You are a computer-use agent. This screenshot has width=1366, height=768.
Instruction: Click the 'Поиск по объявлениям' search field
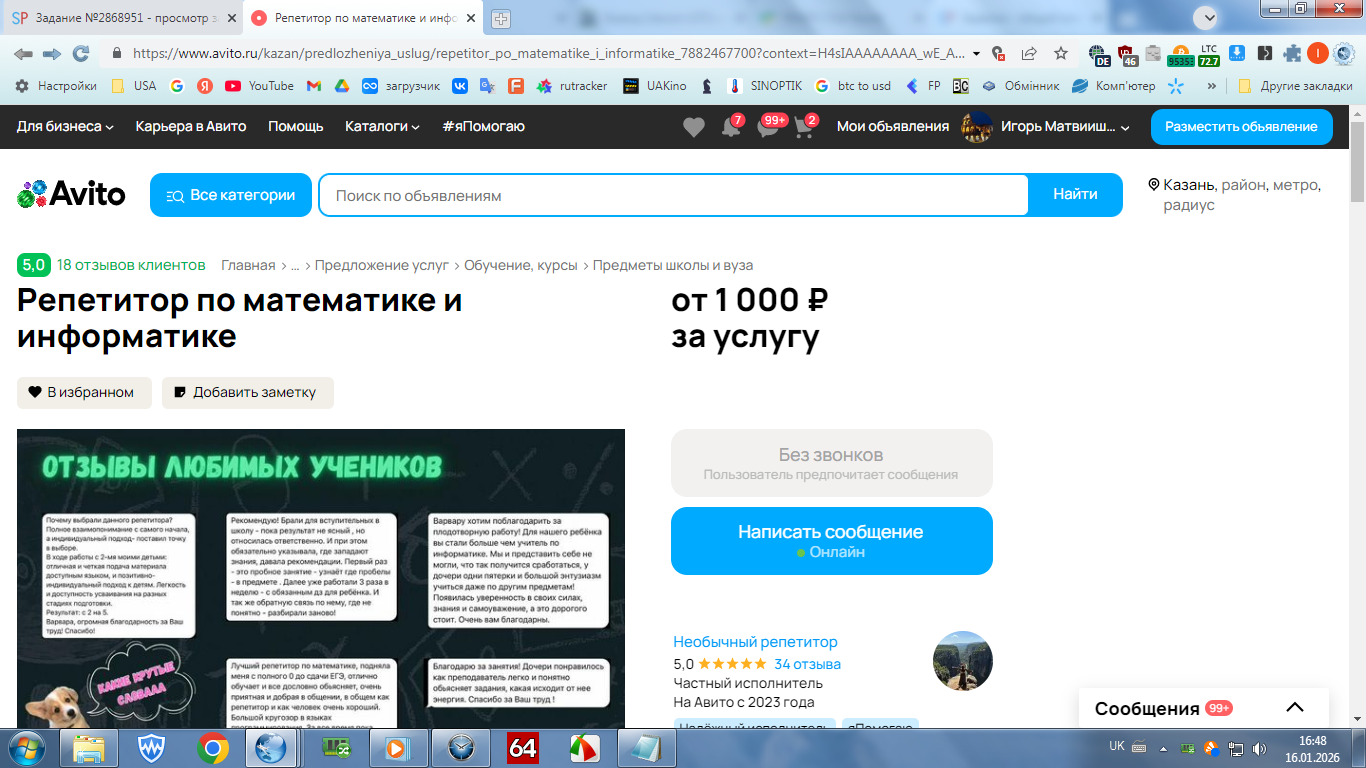tap(674, 195)
